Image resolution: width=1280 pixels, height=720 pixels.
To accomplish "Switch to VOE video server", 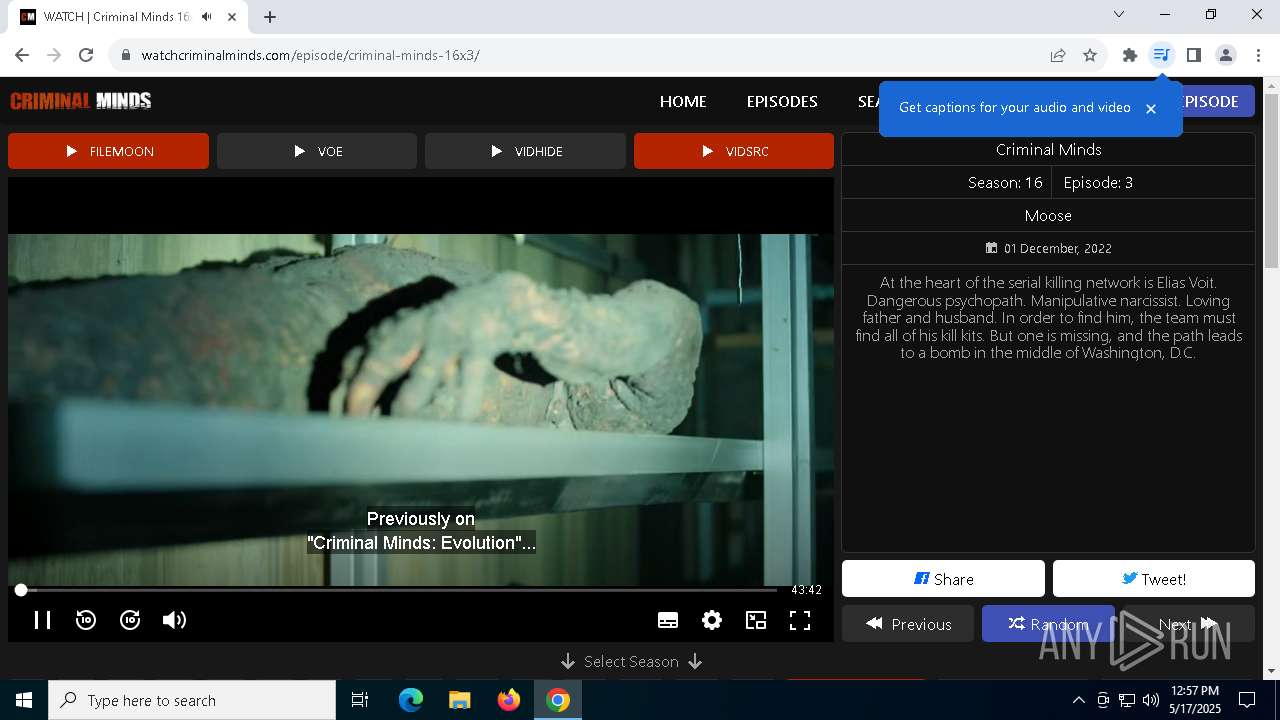I will coord(317,151).
